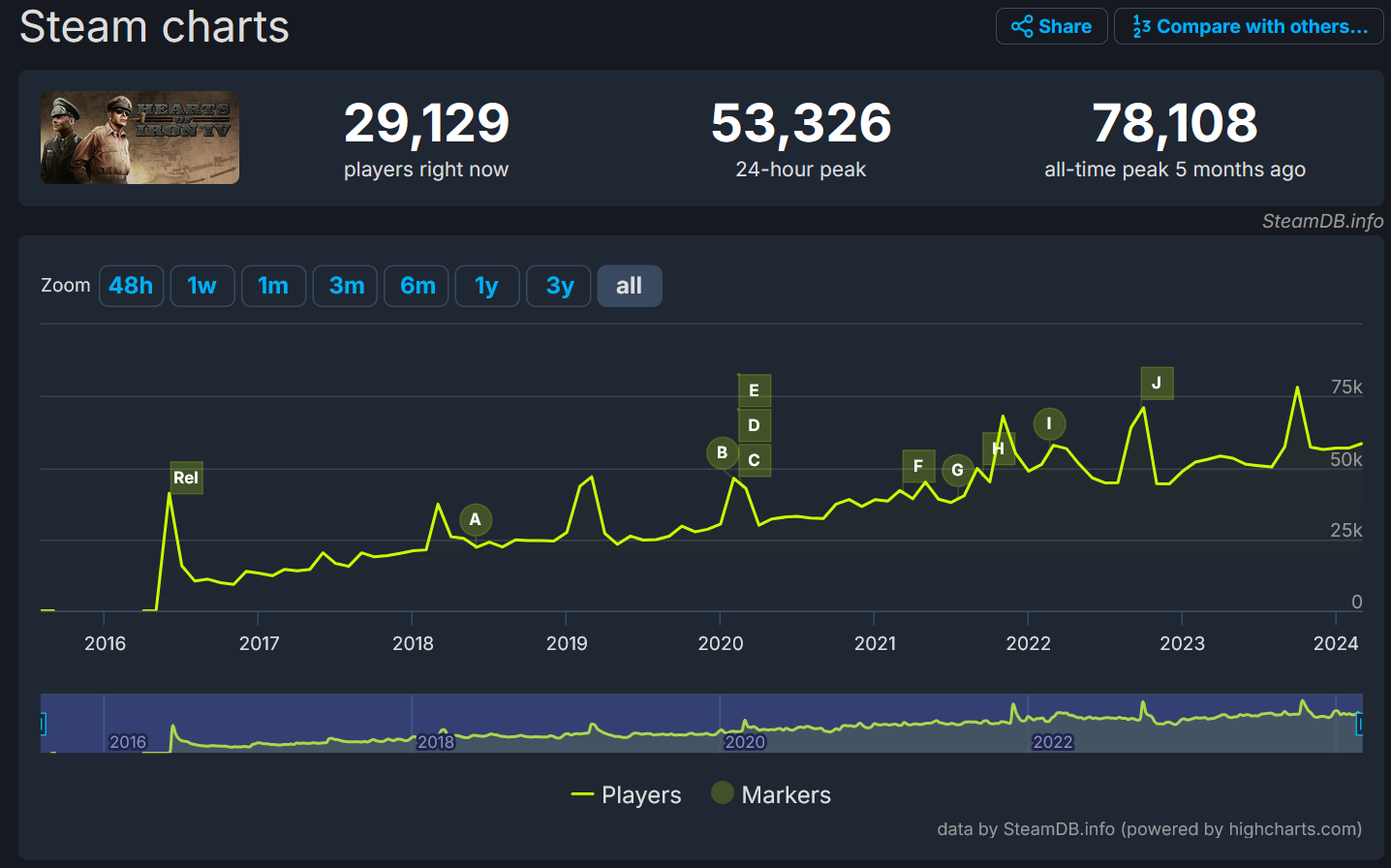Click the 78,108 all-time peak stat

point(1175,139)
